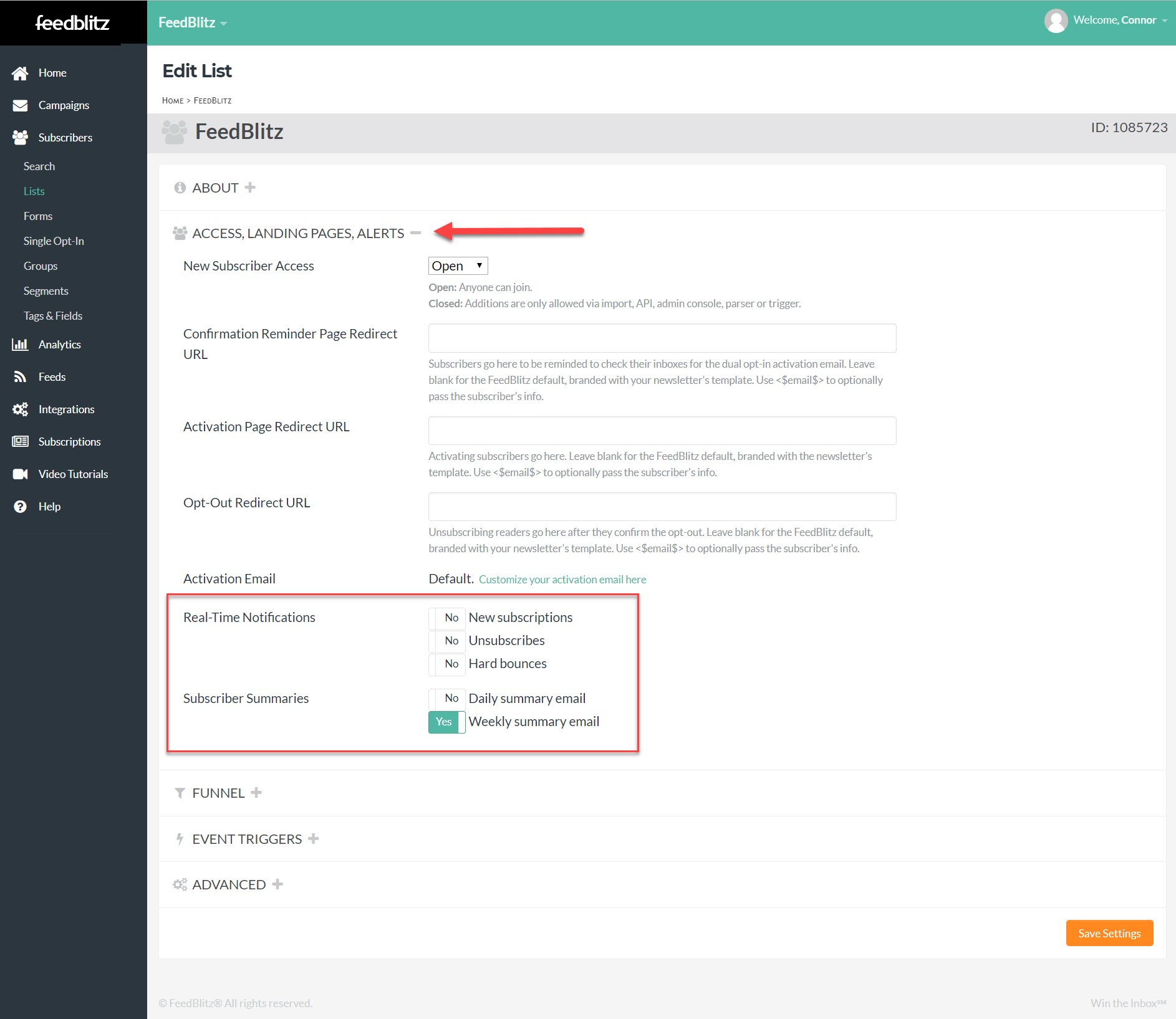
Task: Open Single Opt-In submenu item
Action: 54,241
